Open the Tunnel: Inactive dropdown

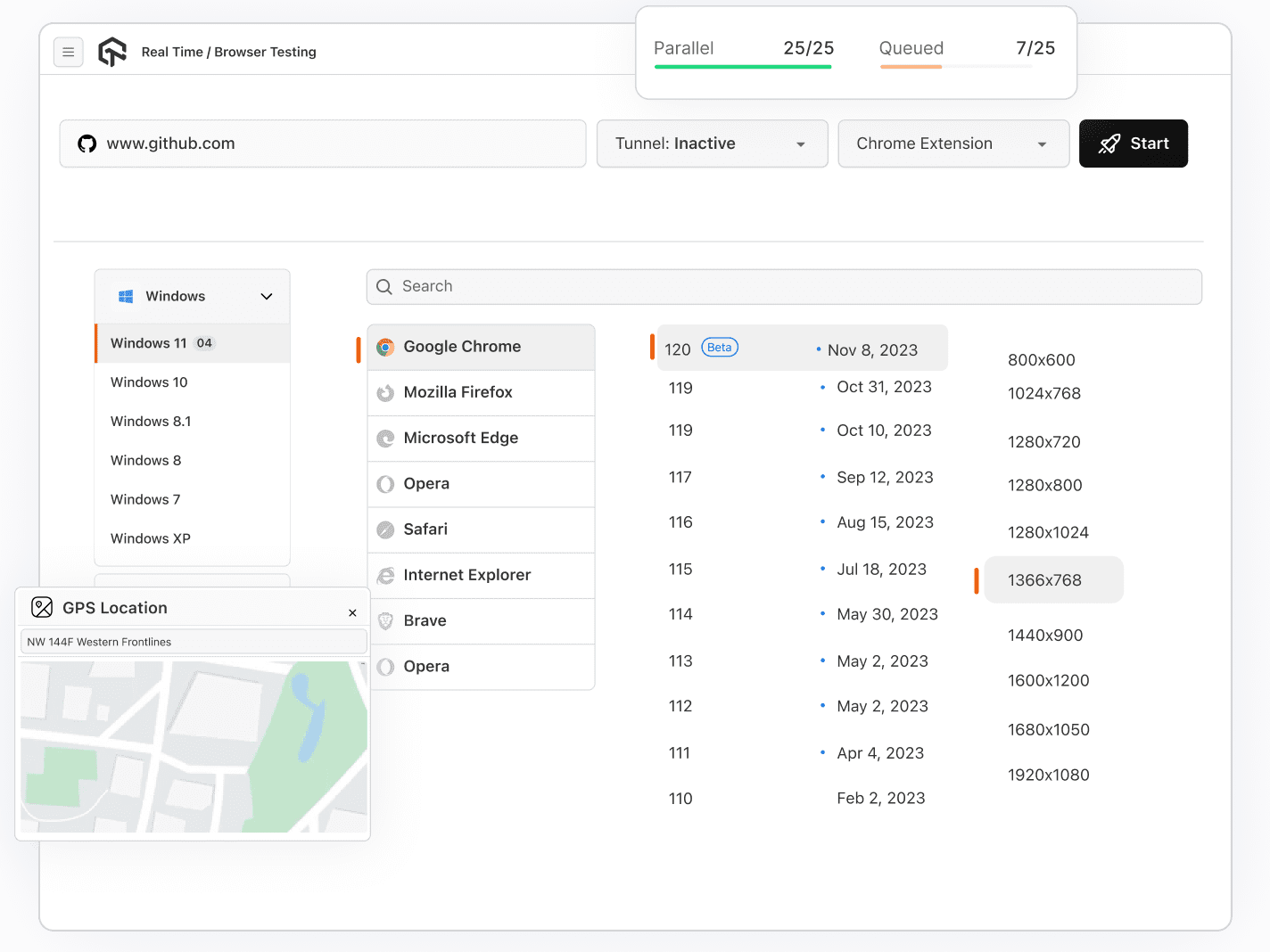[711, 144]
